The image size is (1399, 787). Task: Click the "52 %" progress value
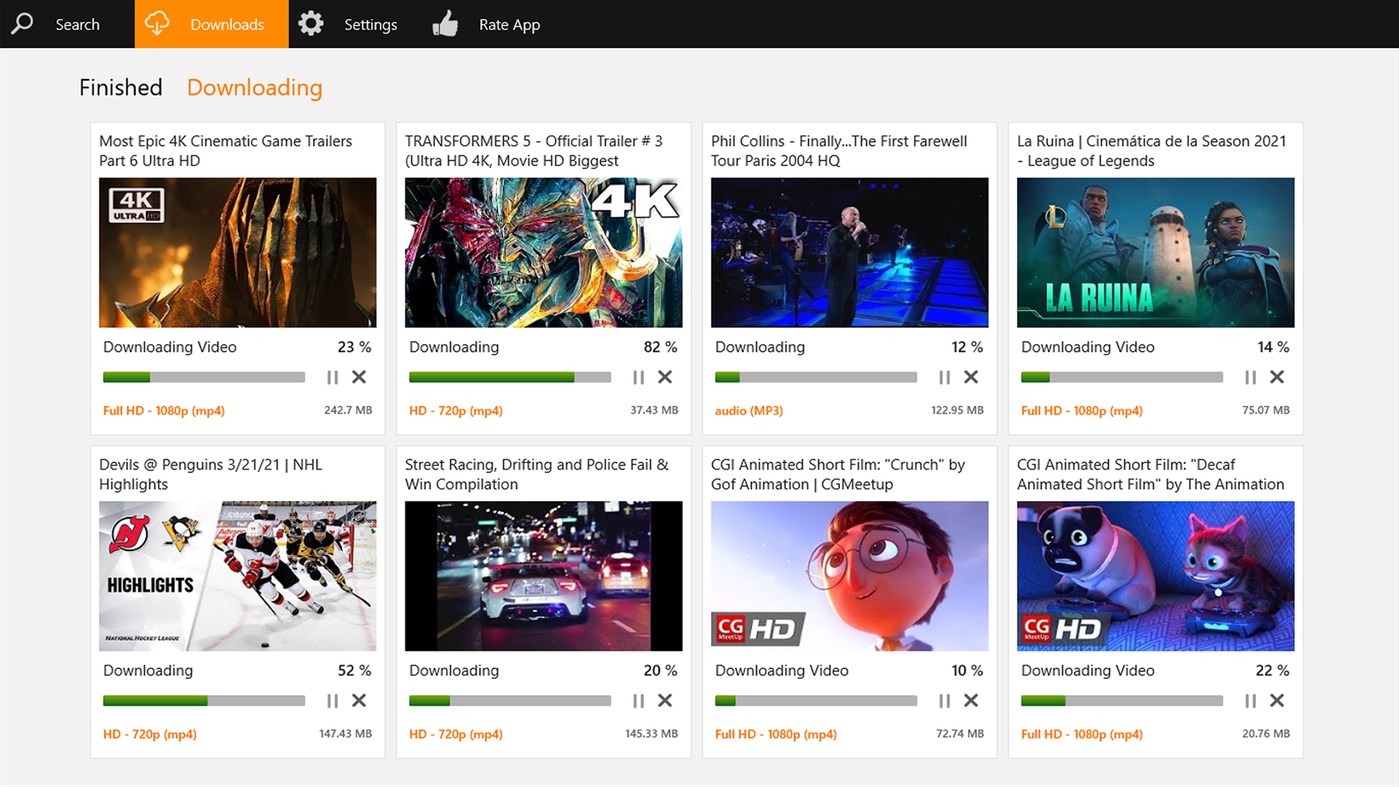(354, 671)
